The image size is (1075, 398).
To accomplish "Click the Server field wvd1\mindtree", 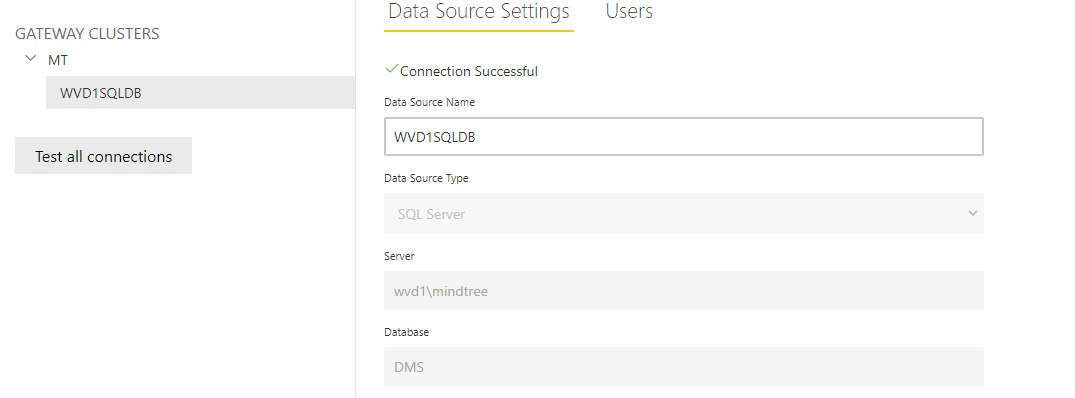I will pyautogui.click(x=684, y=290).
